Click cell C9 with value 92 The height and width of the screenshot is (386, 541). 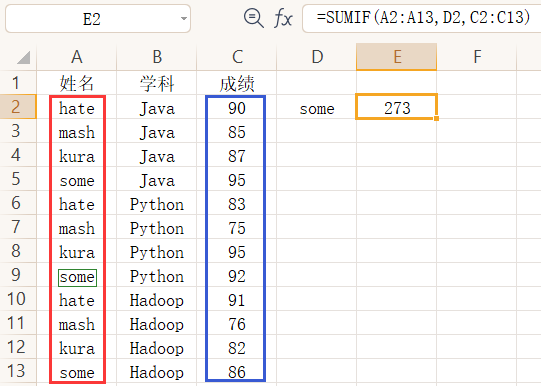pos(237,276)
